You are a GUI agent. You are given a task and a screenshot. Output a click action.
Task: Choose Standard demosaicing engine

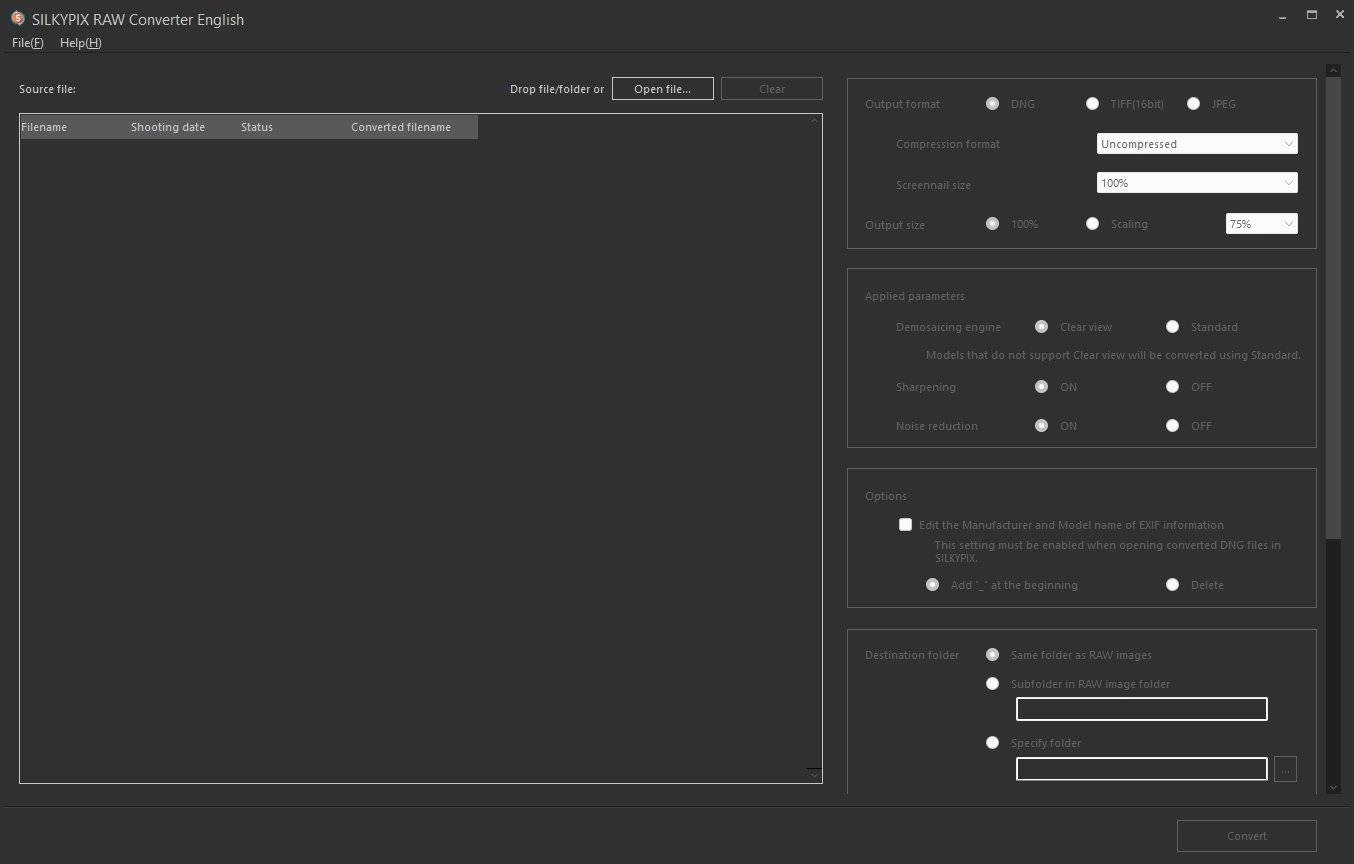(x=1172, y=327)
